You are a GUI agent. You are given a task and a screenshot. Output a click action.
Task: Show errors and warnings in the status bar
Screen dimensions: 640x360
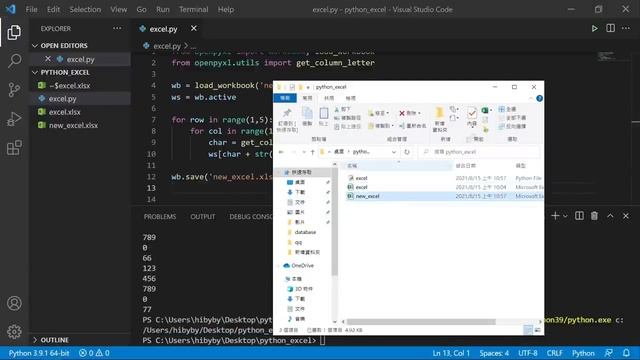click(94, 353)
